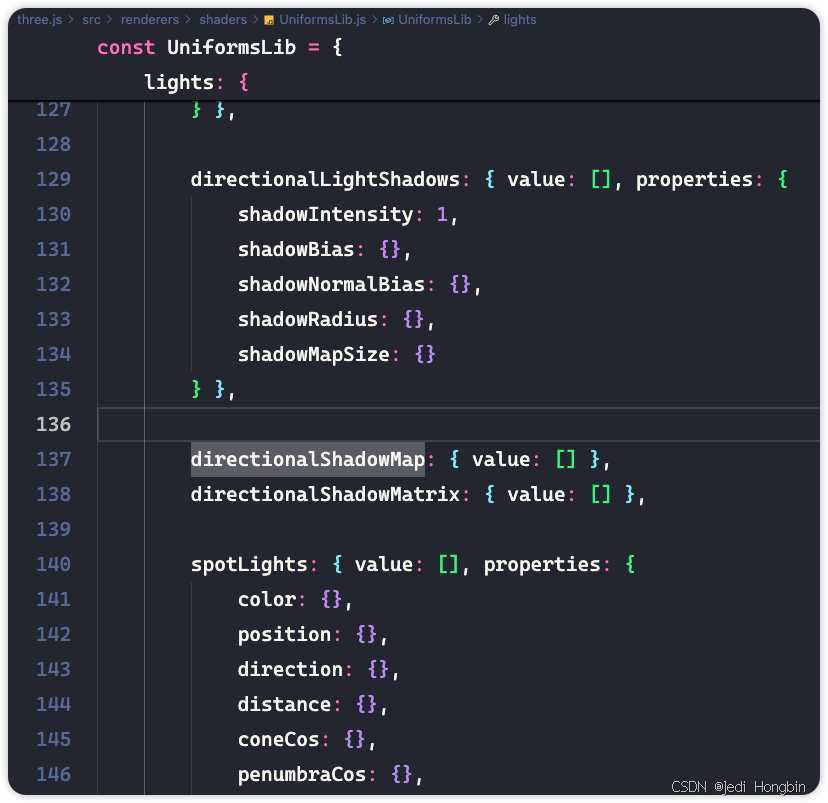This screenshot has width=828, height=803.
Task: Click the 'value' key on line 138
Action: point(536,494)
